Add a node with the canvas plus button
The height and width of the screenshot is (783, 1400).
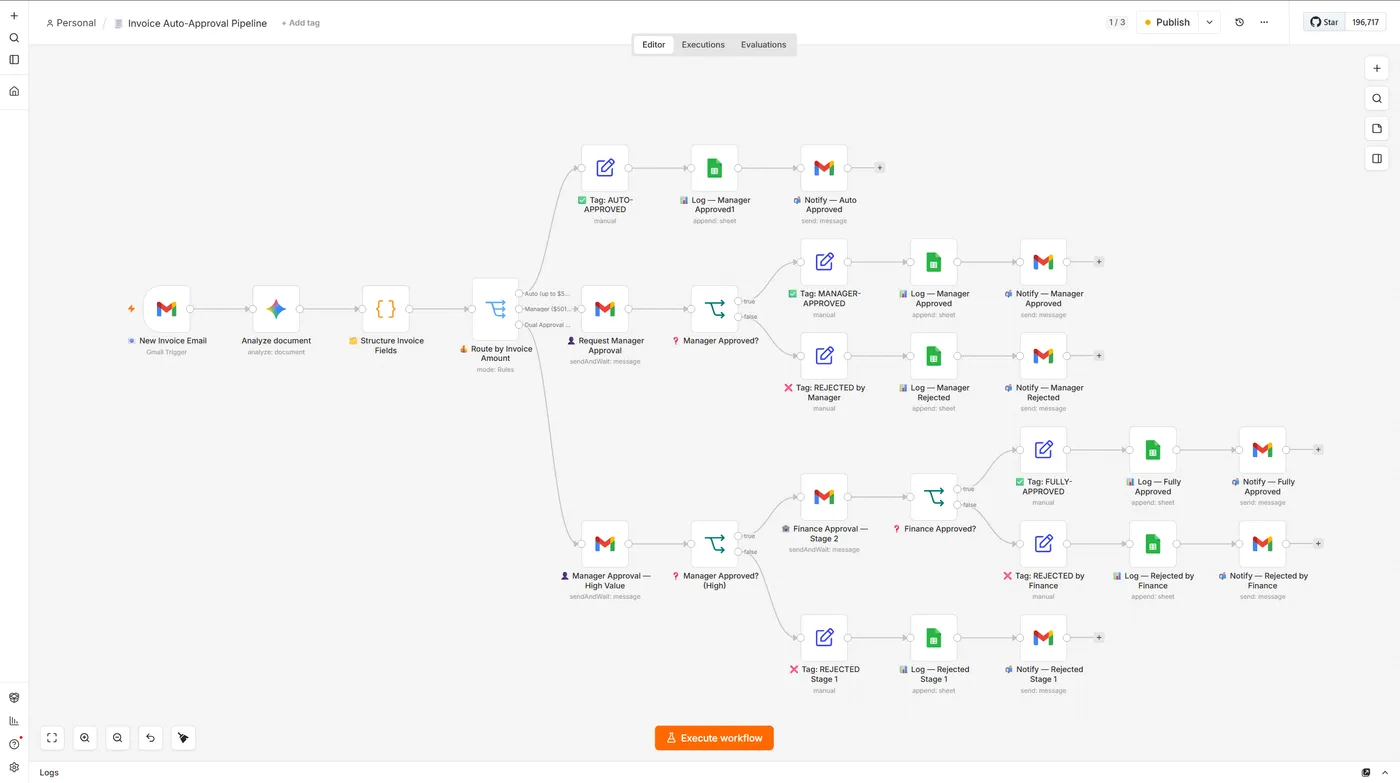(x=1377, y=69)
